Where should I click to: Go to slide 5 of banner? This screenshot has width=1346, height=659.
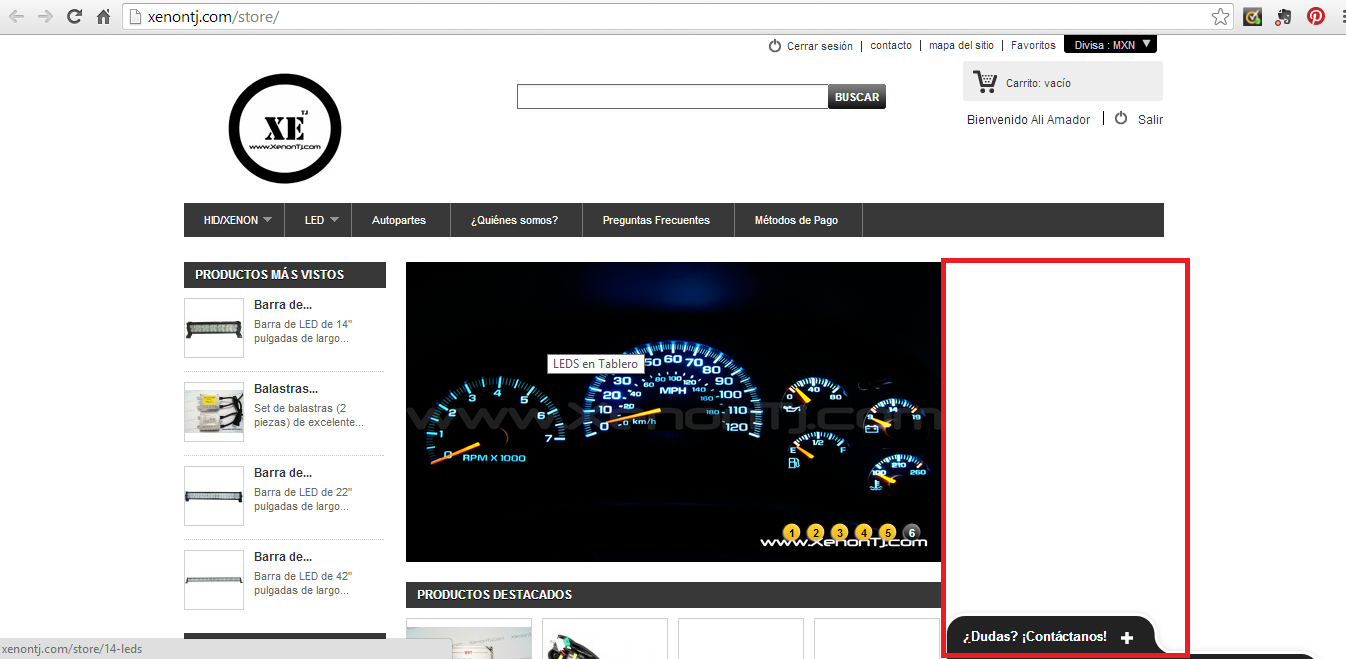(x=888, y=532)
